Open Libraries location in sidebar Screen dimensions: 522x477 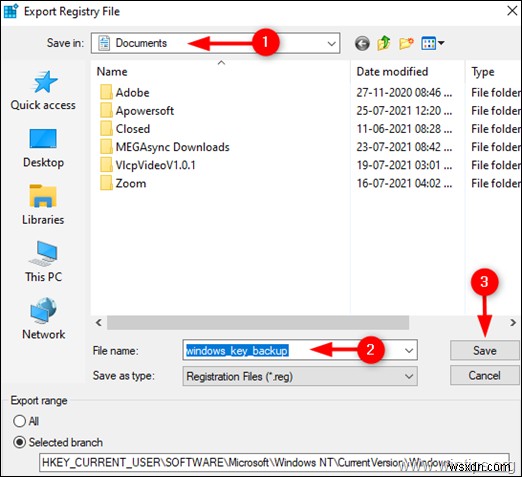point(43,205)
